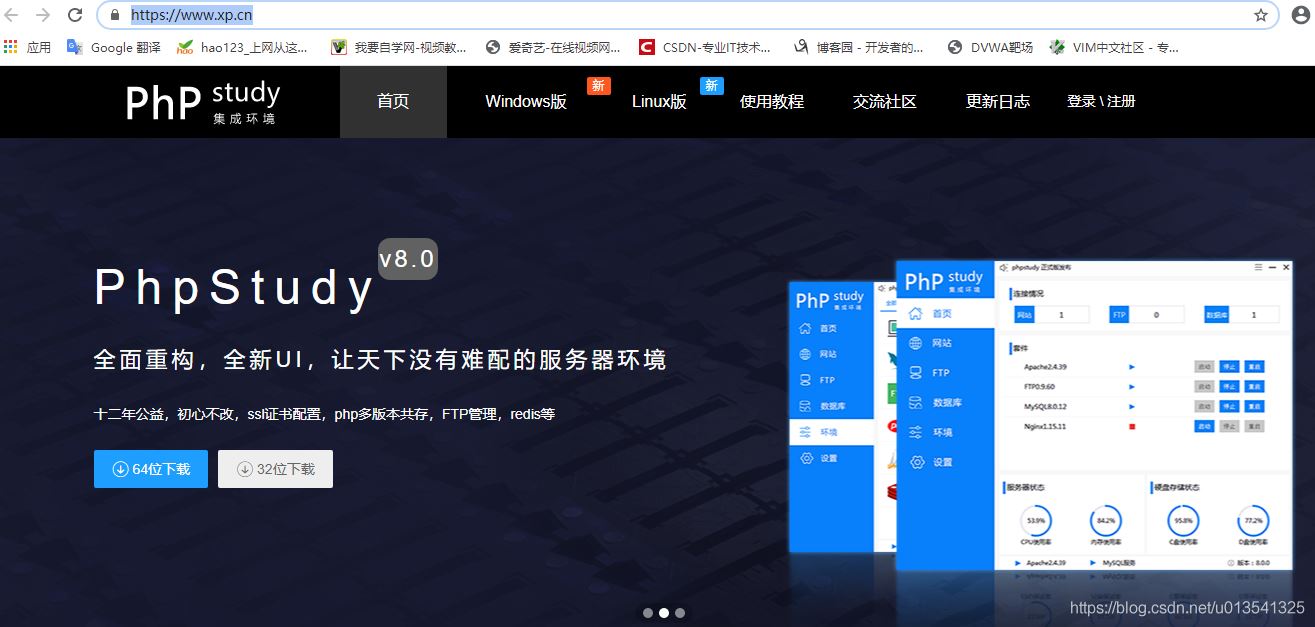Bookmark this page using star icon

click(x=1261, y=15)
